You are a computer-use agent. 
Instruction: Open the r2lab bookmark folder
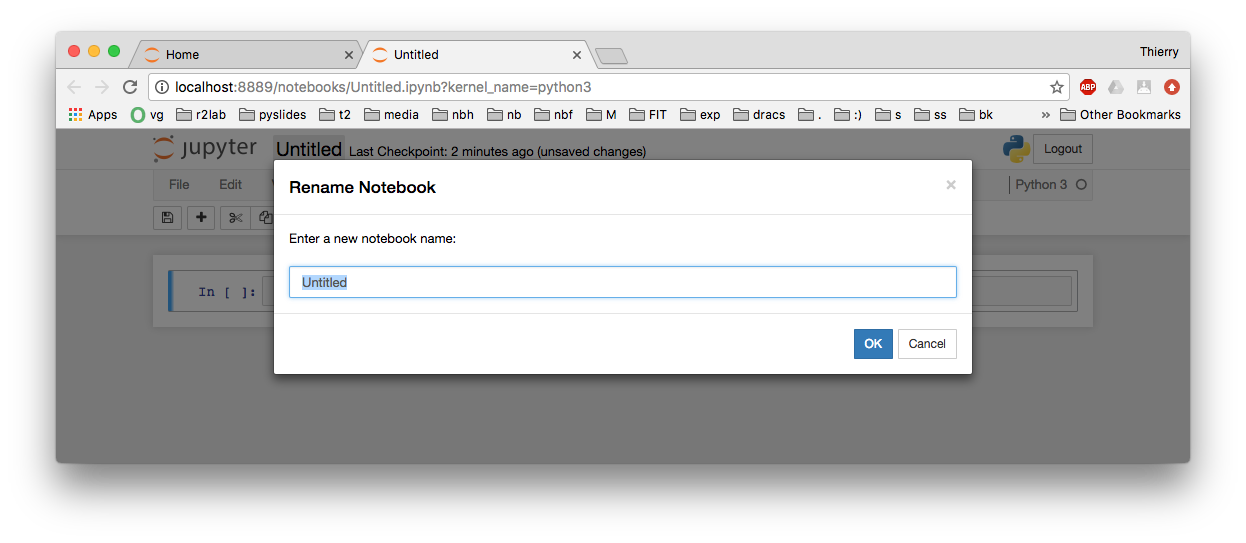point(201,115)
